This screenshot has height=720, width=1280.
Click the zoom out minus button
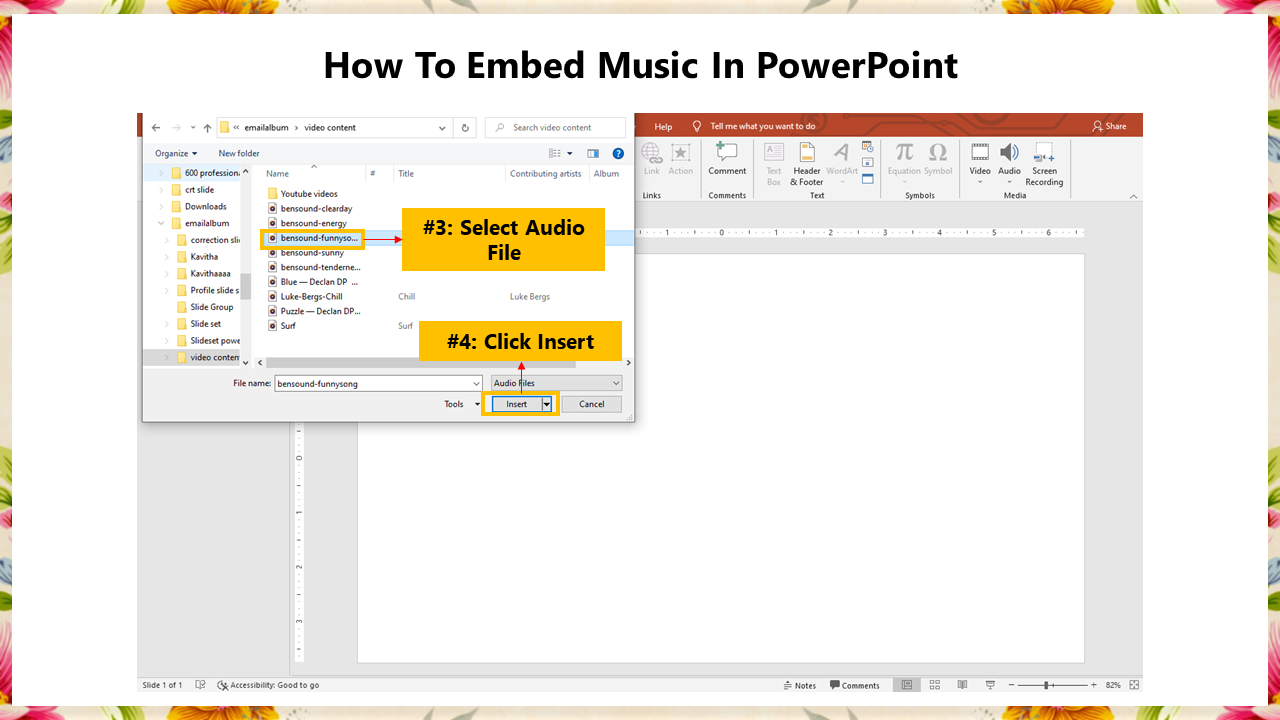pyautogui.click(x=1012, y=685)
